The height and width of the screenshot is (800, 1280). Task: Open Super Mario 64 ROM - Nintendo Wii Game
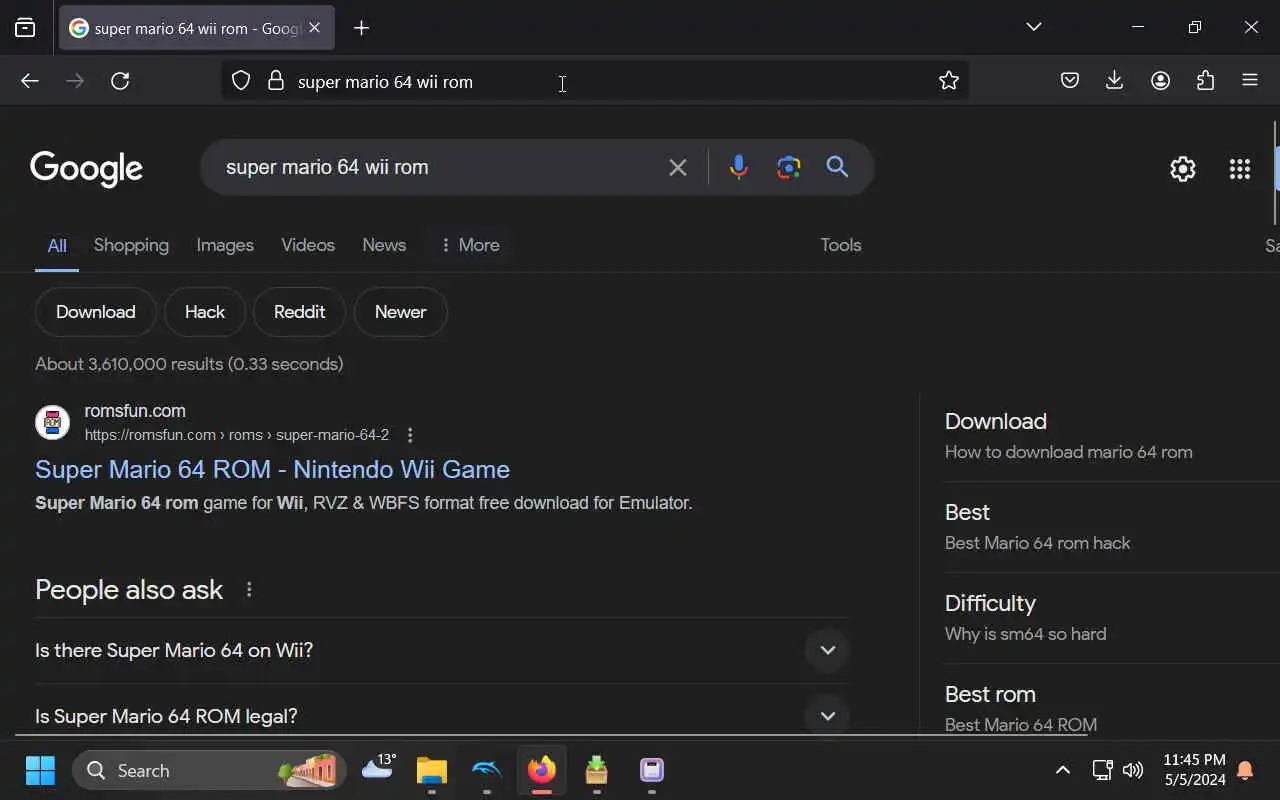272,469
